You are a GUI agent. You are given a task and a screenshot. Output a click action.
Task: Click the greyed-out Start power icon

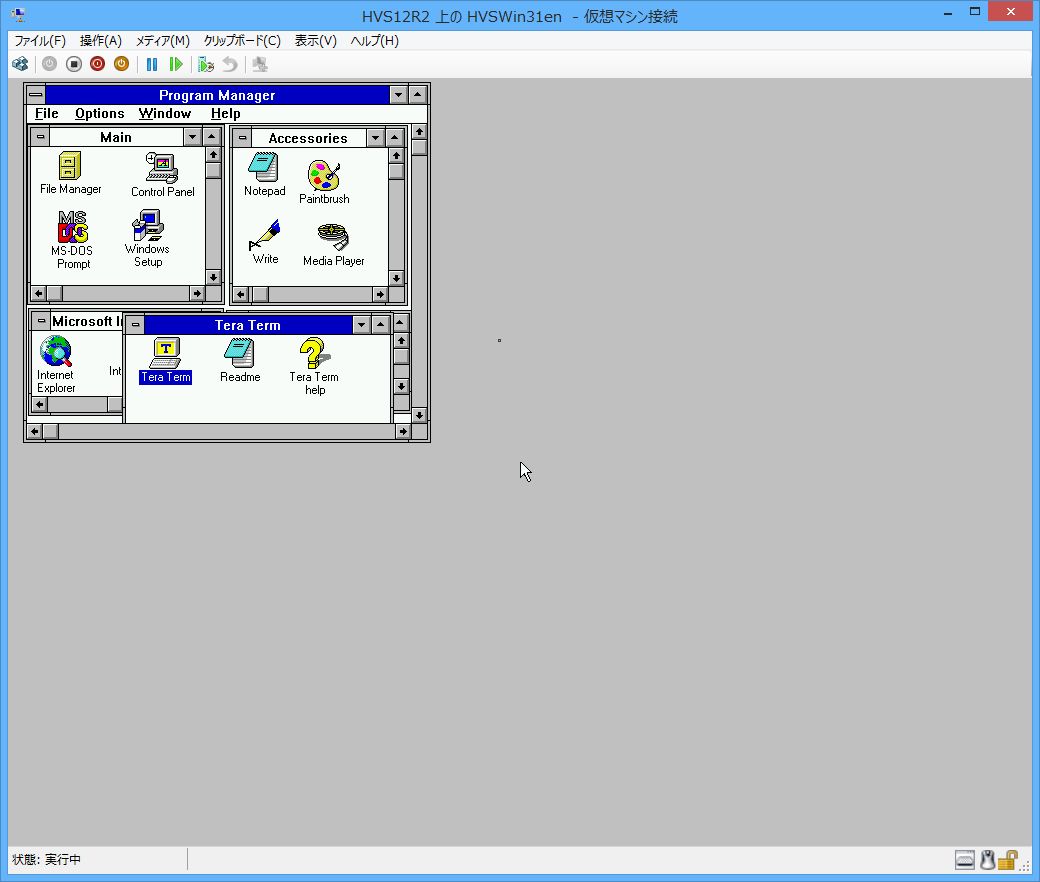click(x=49, y=64)
